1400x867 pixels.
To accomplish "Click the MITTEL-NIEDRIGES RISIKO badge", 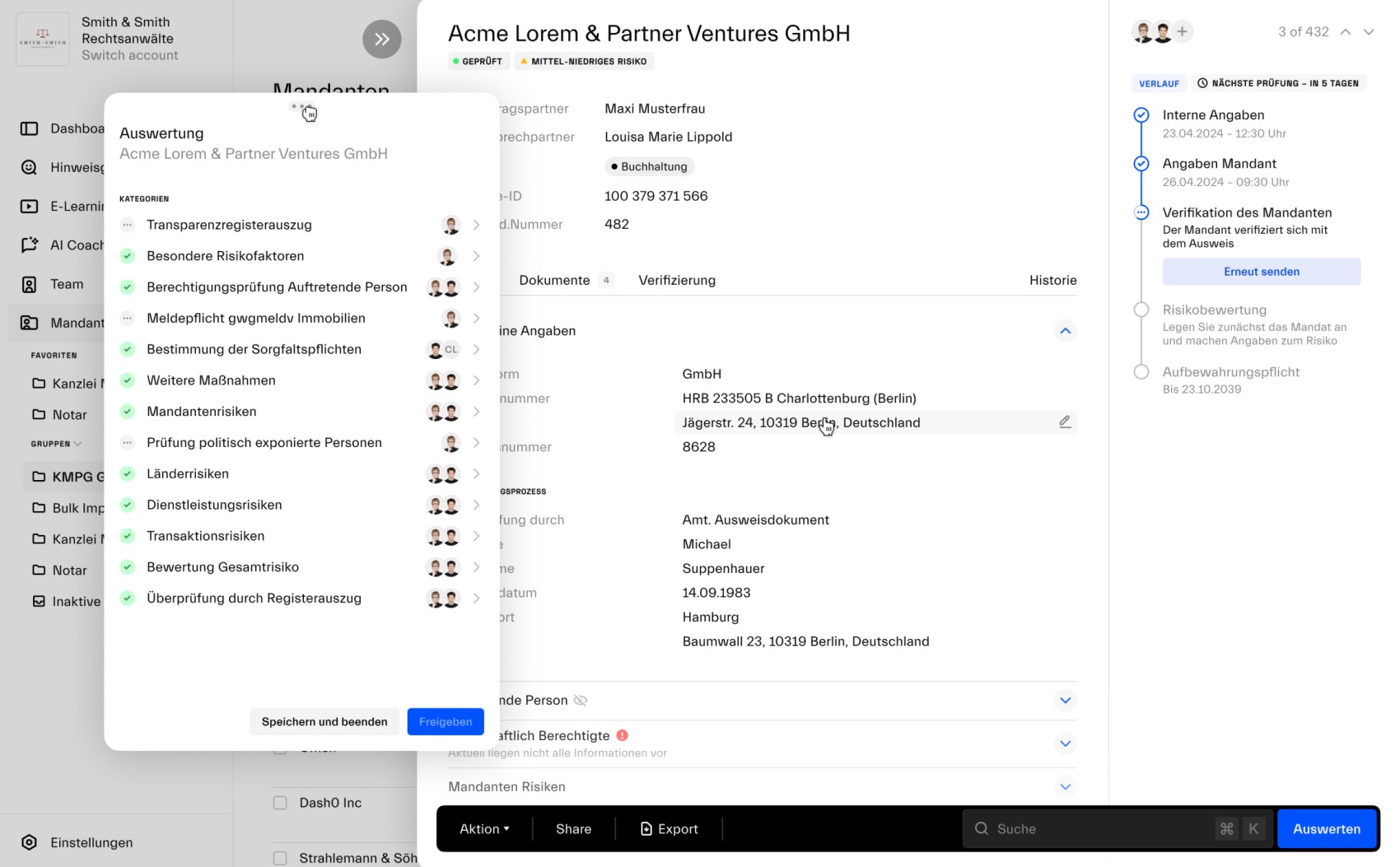I will pos(584,61).
